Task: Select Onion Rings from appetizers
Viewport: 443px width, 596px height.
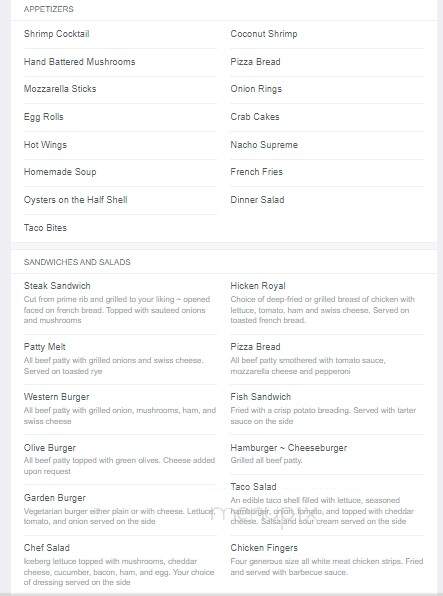Action: point(256,89)
